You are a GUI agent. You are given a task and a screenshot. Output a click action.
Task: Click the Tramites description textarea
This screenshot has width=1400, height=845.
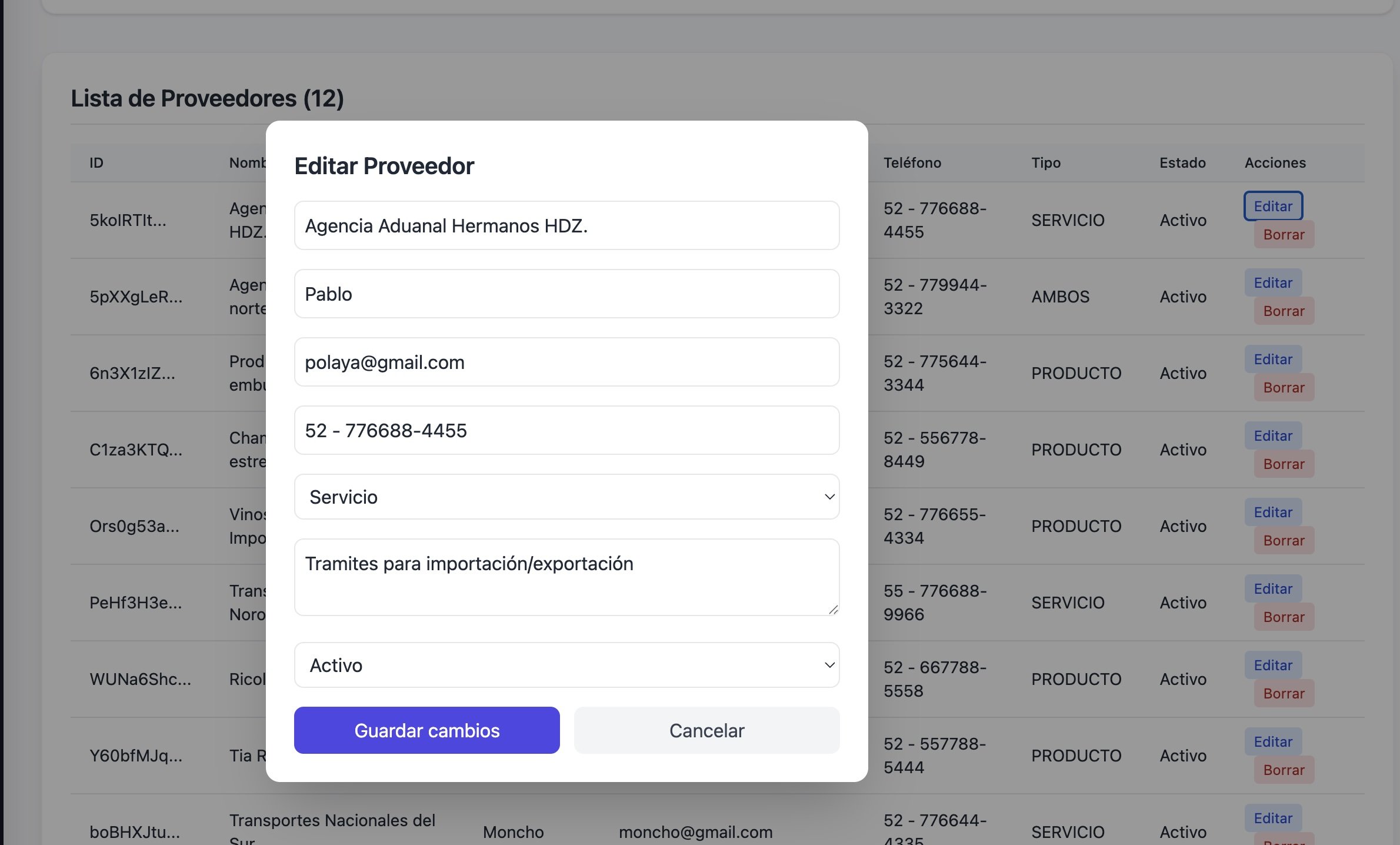pyautogui.click(x=566, y=577)
